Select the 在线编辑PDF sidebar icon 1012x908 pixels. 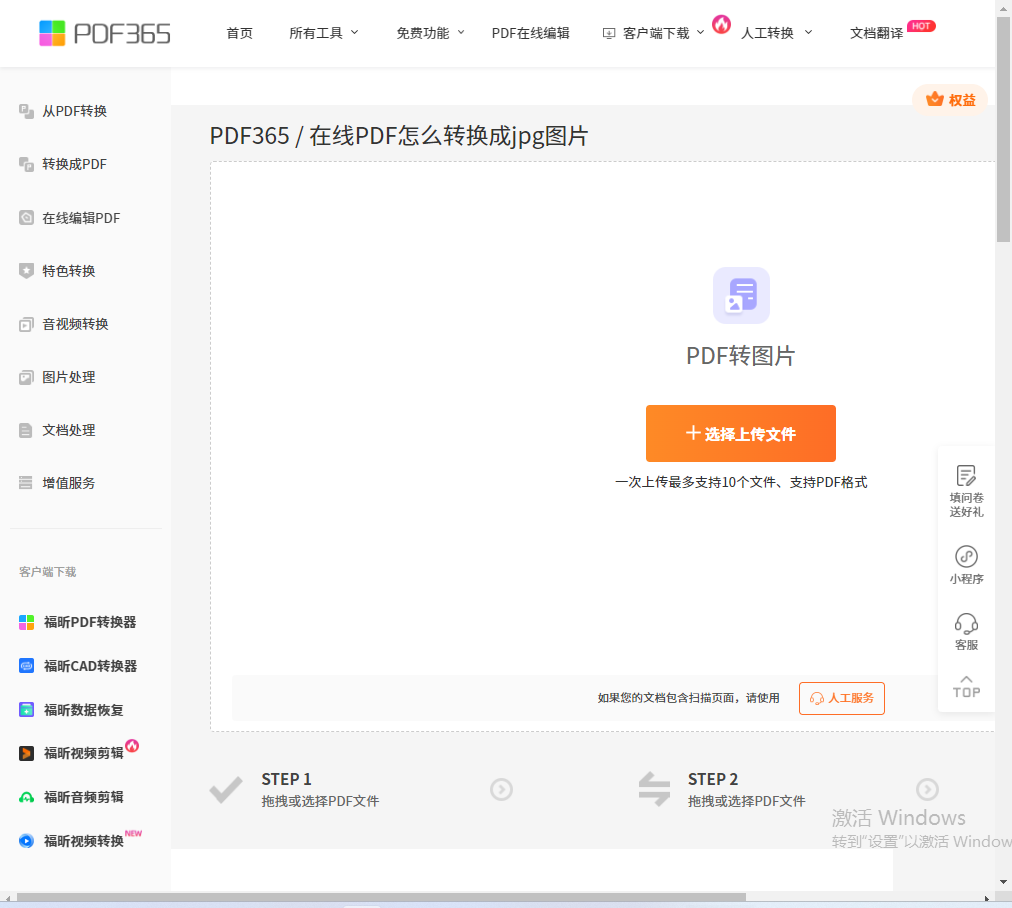[26, 217]
